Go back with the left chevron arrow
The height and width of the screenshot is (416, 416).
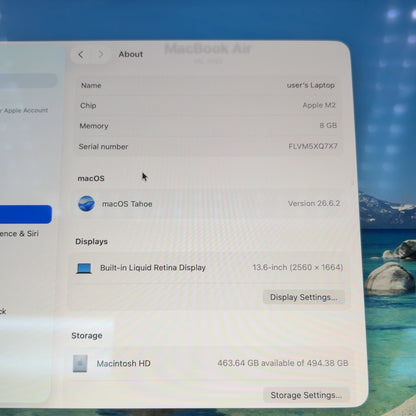pyautogui.click(x=81, y=54)
